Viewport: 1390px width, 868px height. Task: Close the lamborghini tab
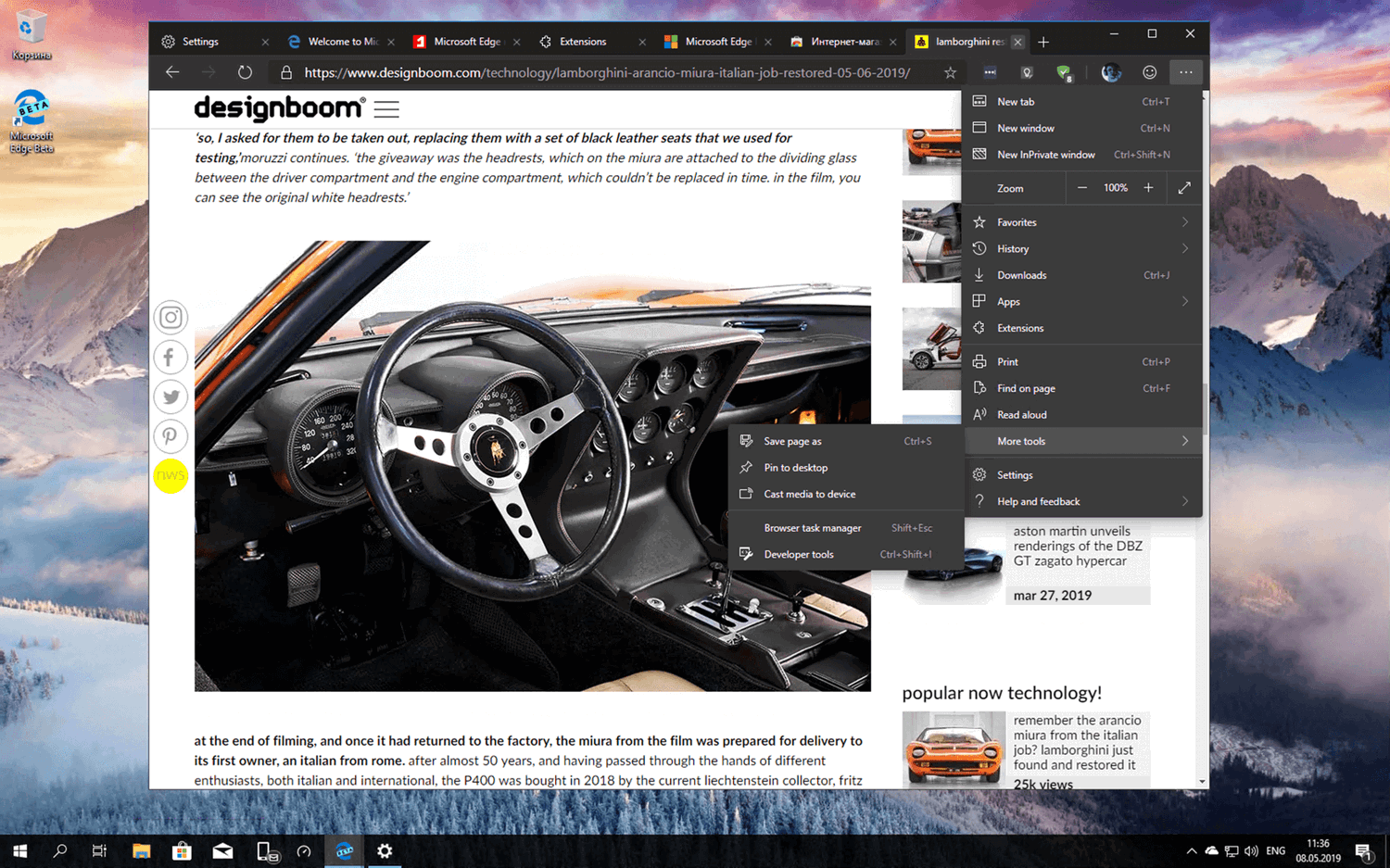click(x=1017, y=42)
